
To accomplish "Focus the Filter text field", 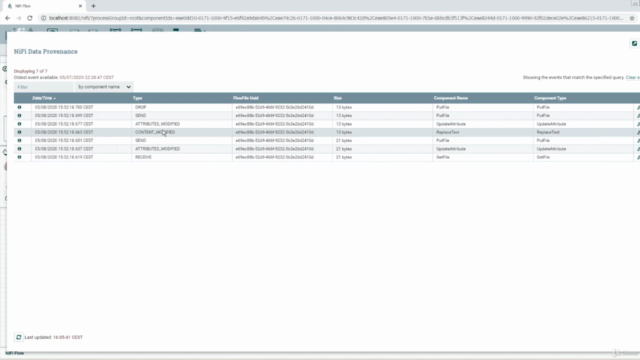I will 44,87.
